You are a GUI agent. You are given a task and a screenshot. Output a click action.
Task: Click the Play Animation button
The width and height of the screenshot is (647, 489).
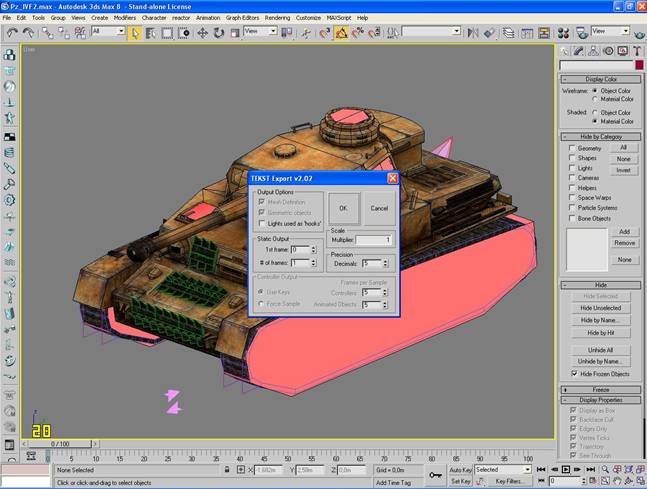point(566,470)
